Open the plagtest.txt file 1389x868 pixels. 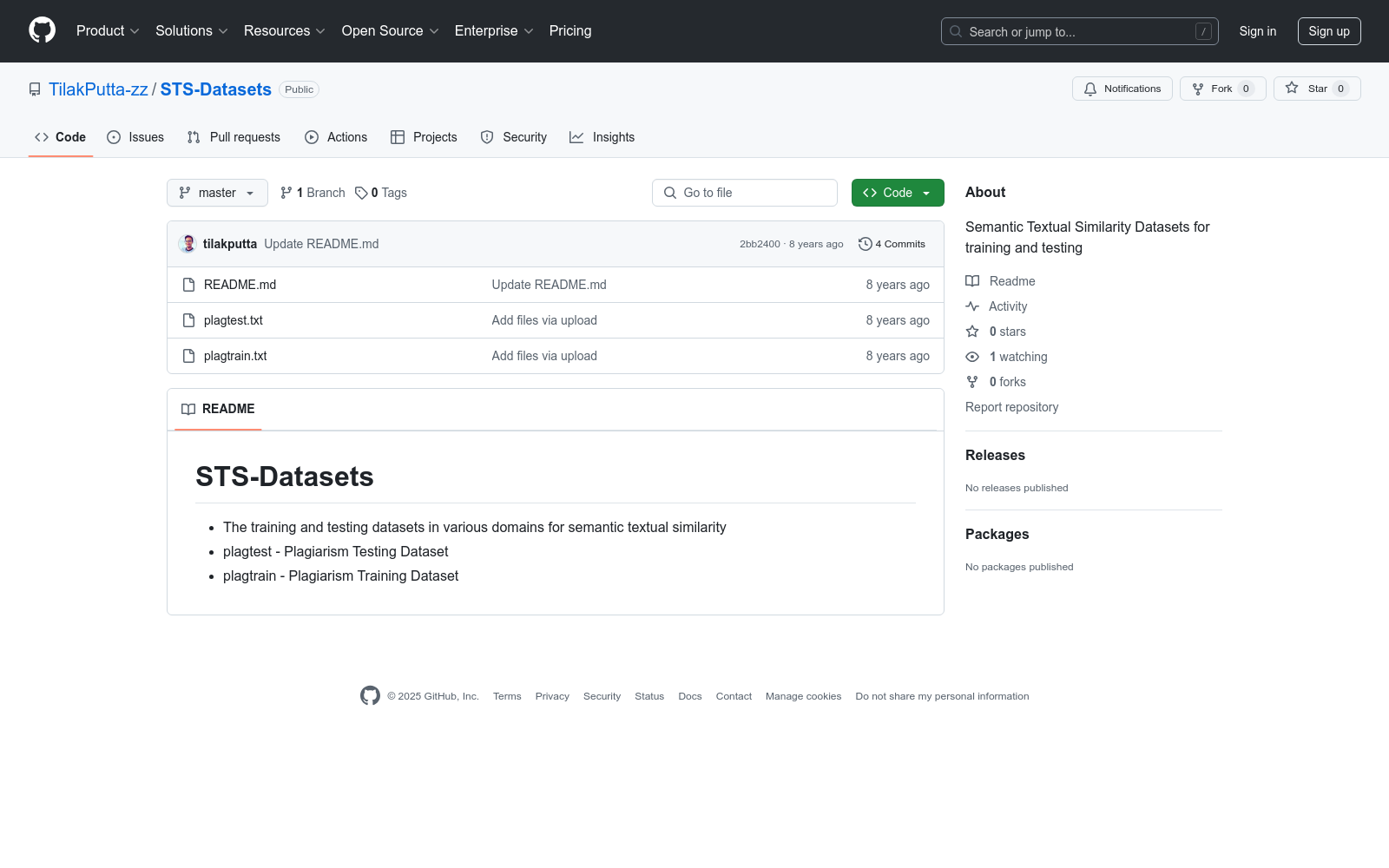tap(234, 320)
